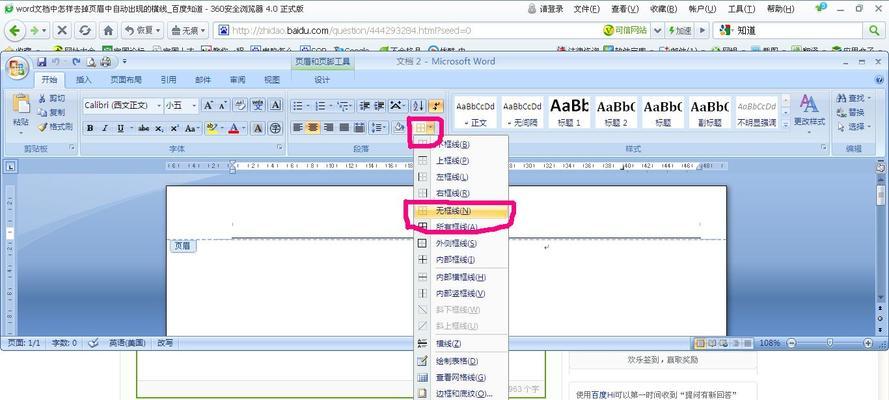Open the 选择 (Select) dropdown
Viewport: 889px width, 400px height.
(x=868, y=127)
